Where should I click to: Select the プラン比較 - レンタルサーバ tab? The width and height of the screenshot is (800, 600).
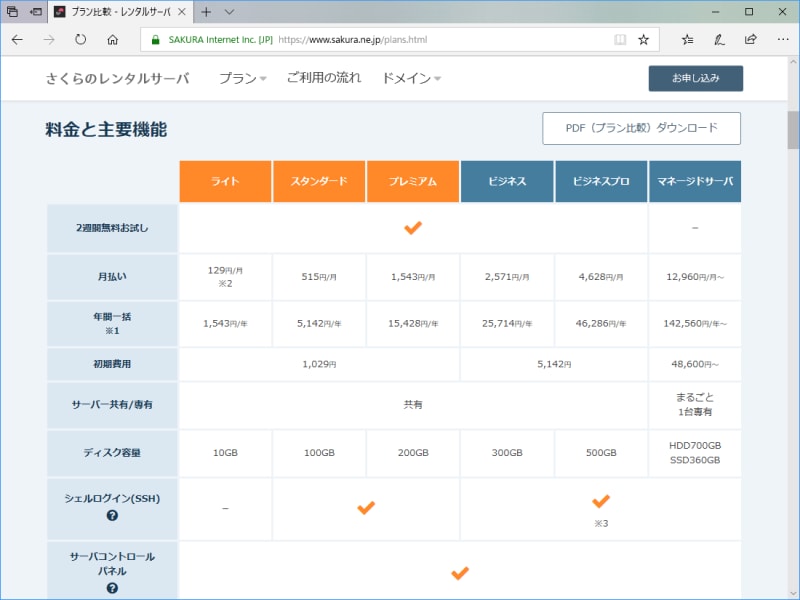point(120,12)
